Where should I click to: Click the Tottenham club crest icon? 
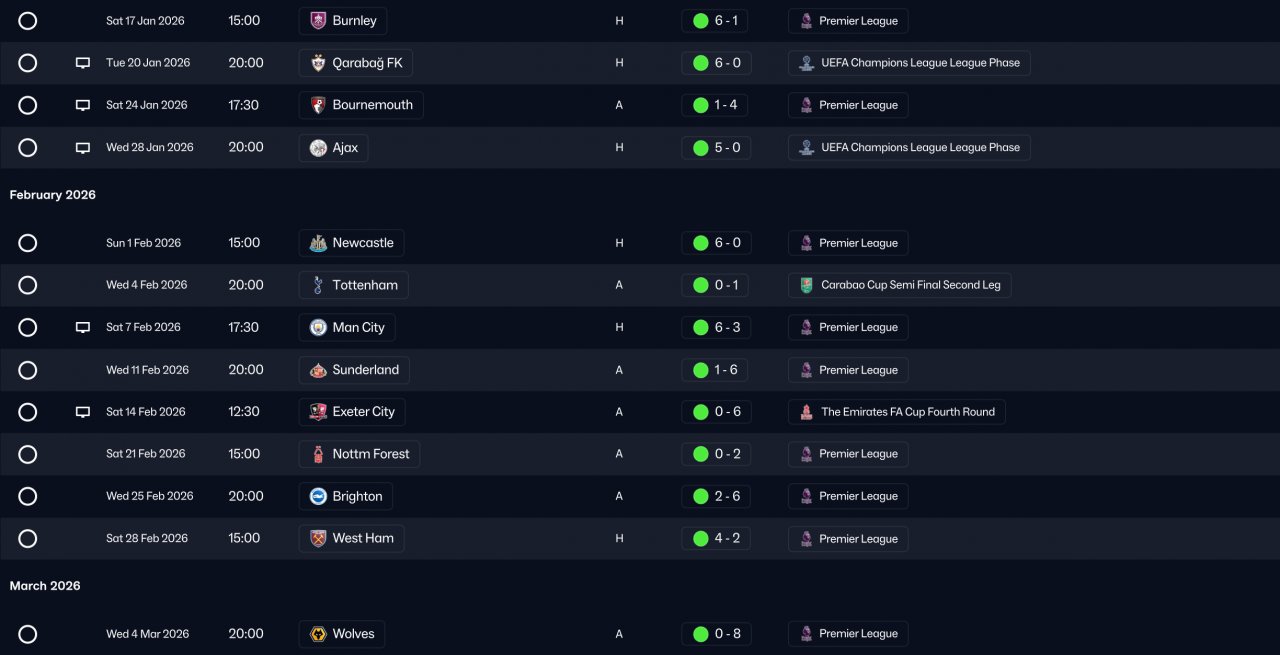coord(318,285)
